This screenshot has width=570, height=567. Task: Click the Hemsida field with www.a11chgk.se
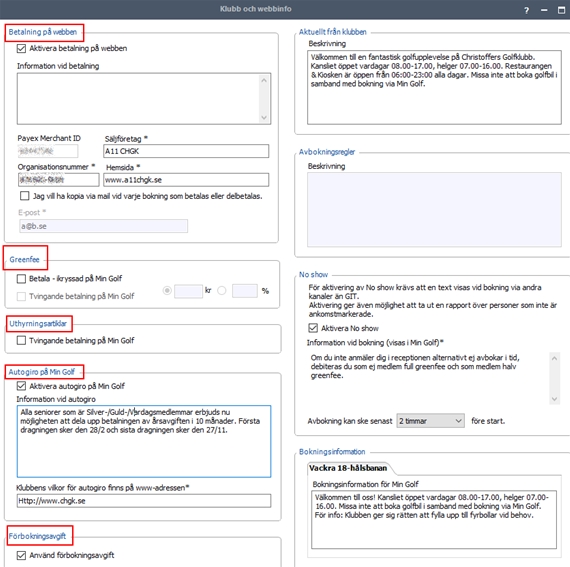click(186, 180)
